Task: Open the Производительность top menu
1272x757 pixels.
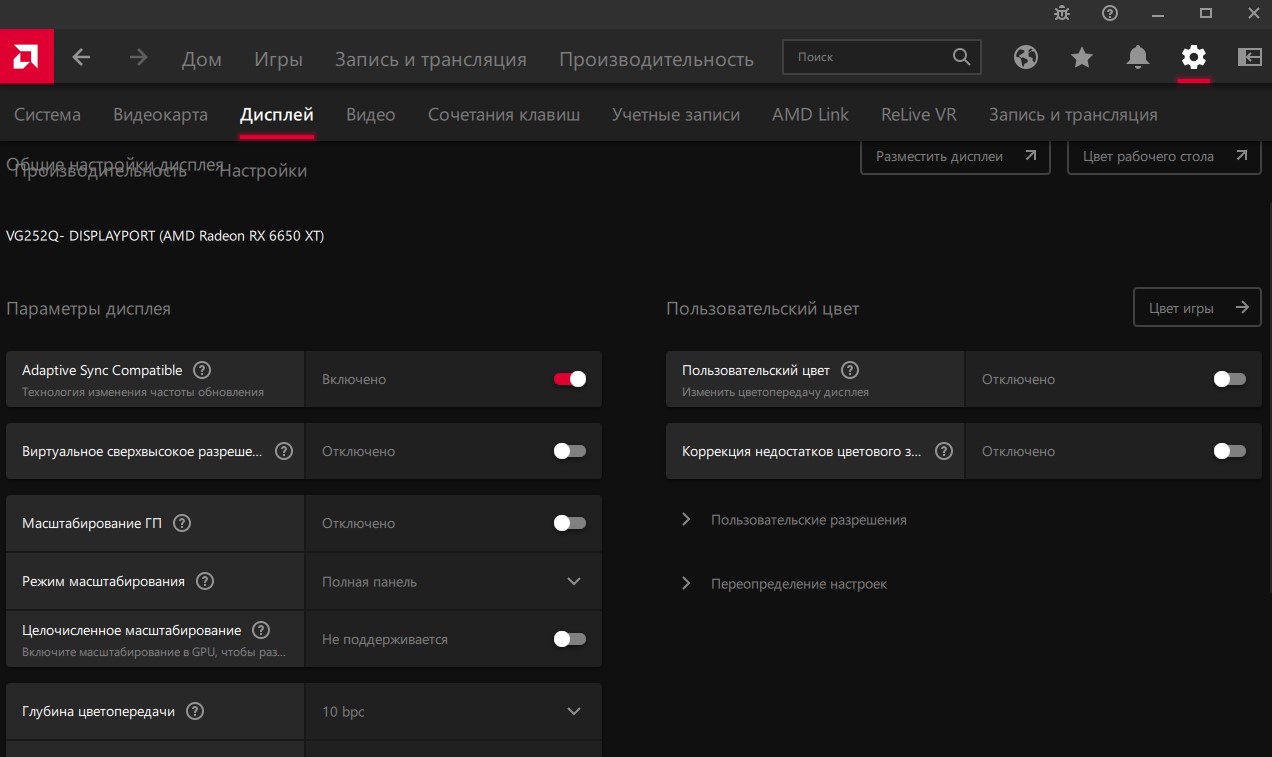Action: [x=656, y=59]
